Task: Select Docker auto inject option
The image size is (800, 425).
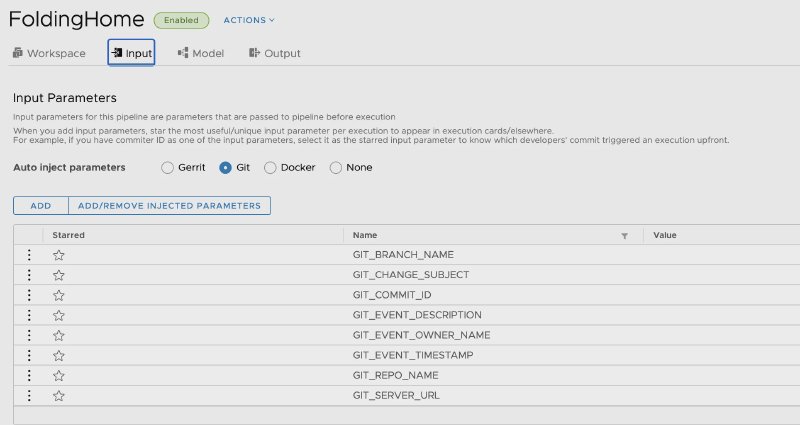Action: pyautogui.click(x=270, y=168)
